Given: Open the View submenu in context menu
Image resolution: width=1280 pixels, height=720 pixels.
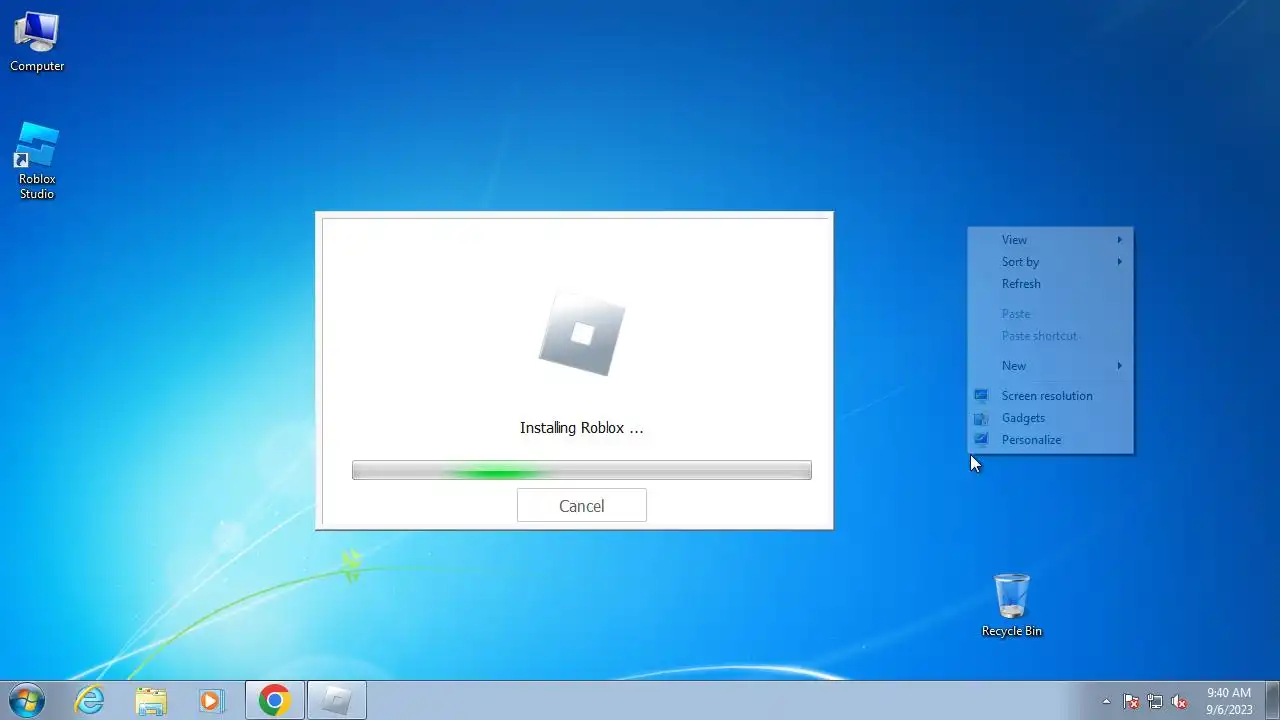Looking at the screenshot, I should pyautogui.click(x=1050, y=240).
